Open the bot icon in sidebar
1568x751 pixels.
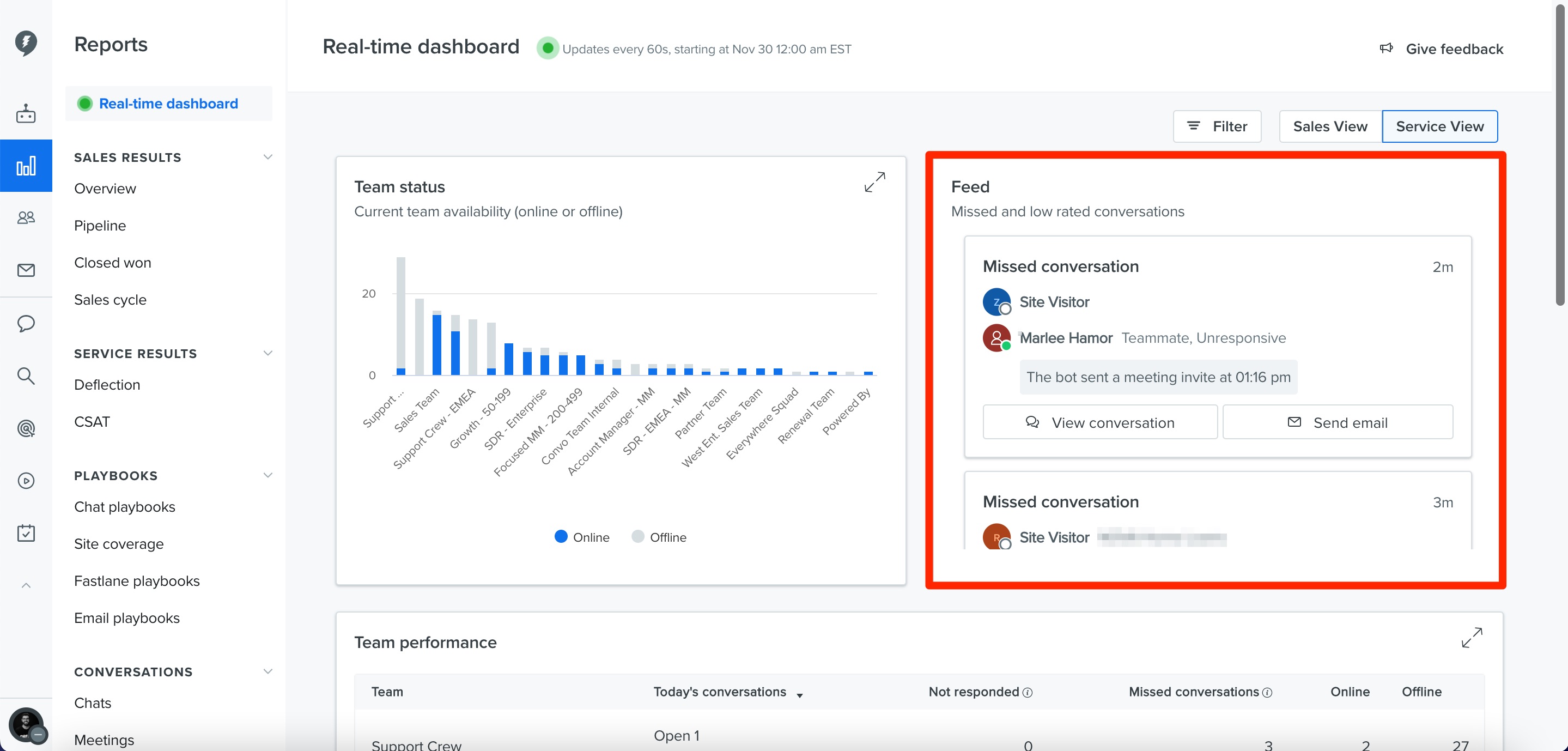click(26, 113)
